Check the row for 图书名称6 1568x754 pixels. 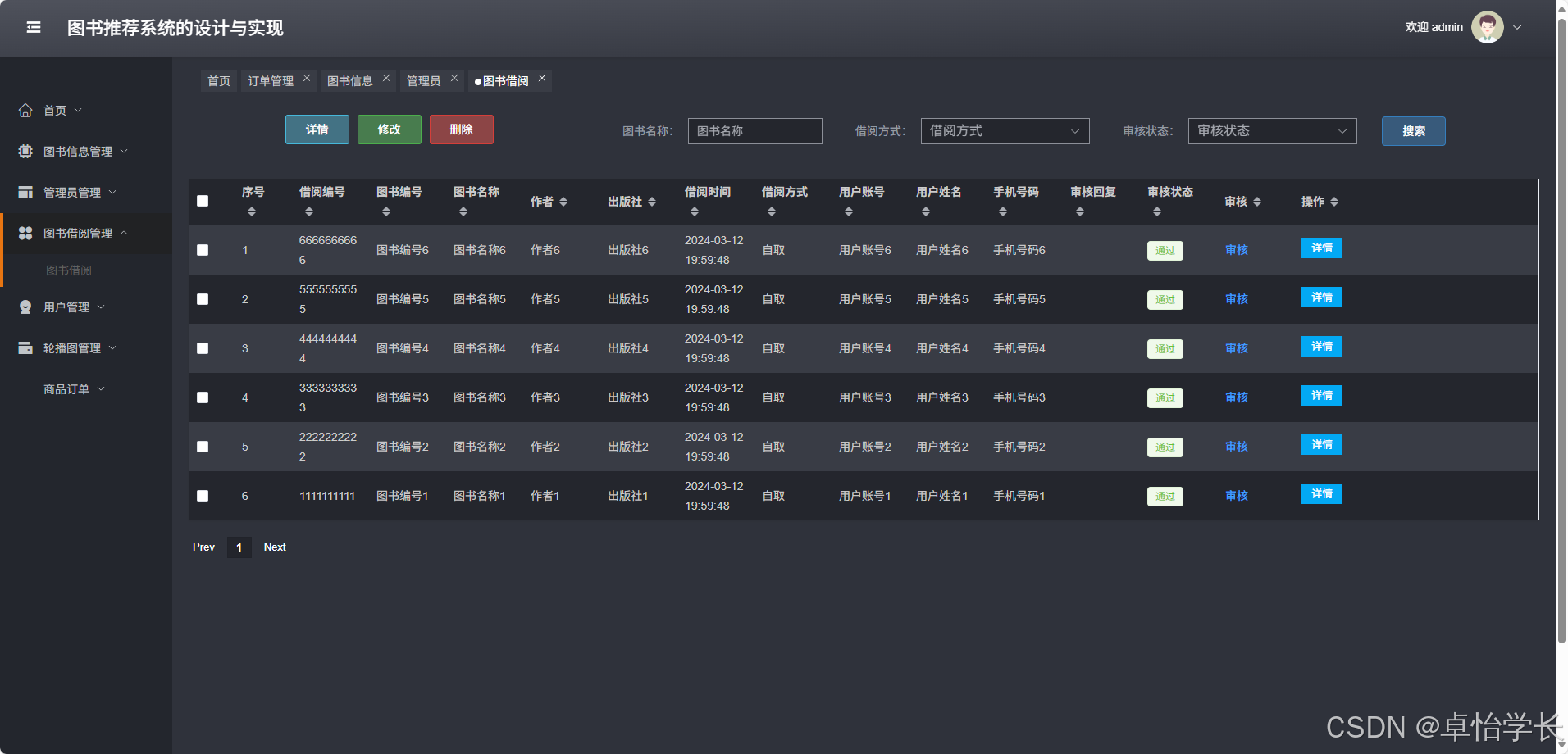click(x=203, y=250)
